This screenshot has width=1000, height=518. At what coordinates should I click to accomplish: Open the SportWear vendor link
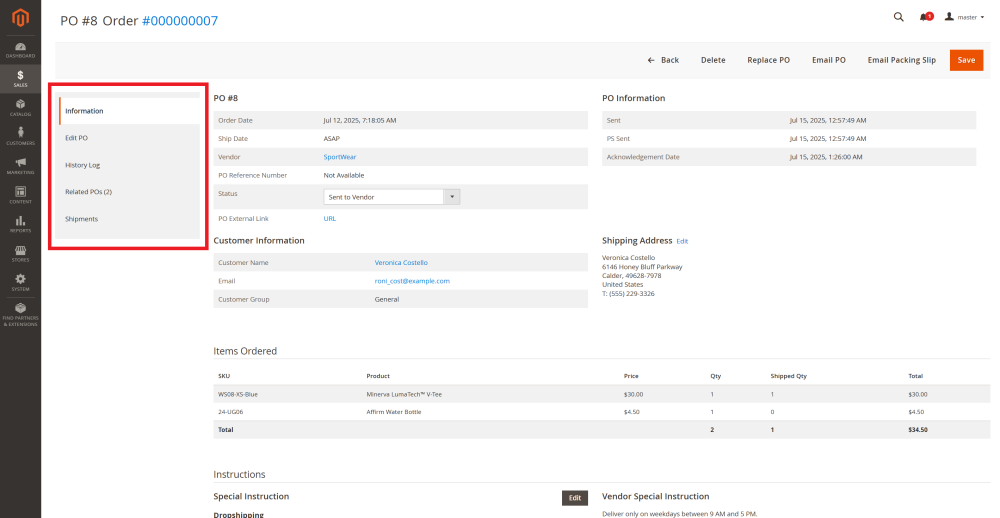[340, 157]
